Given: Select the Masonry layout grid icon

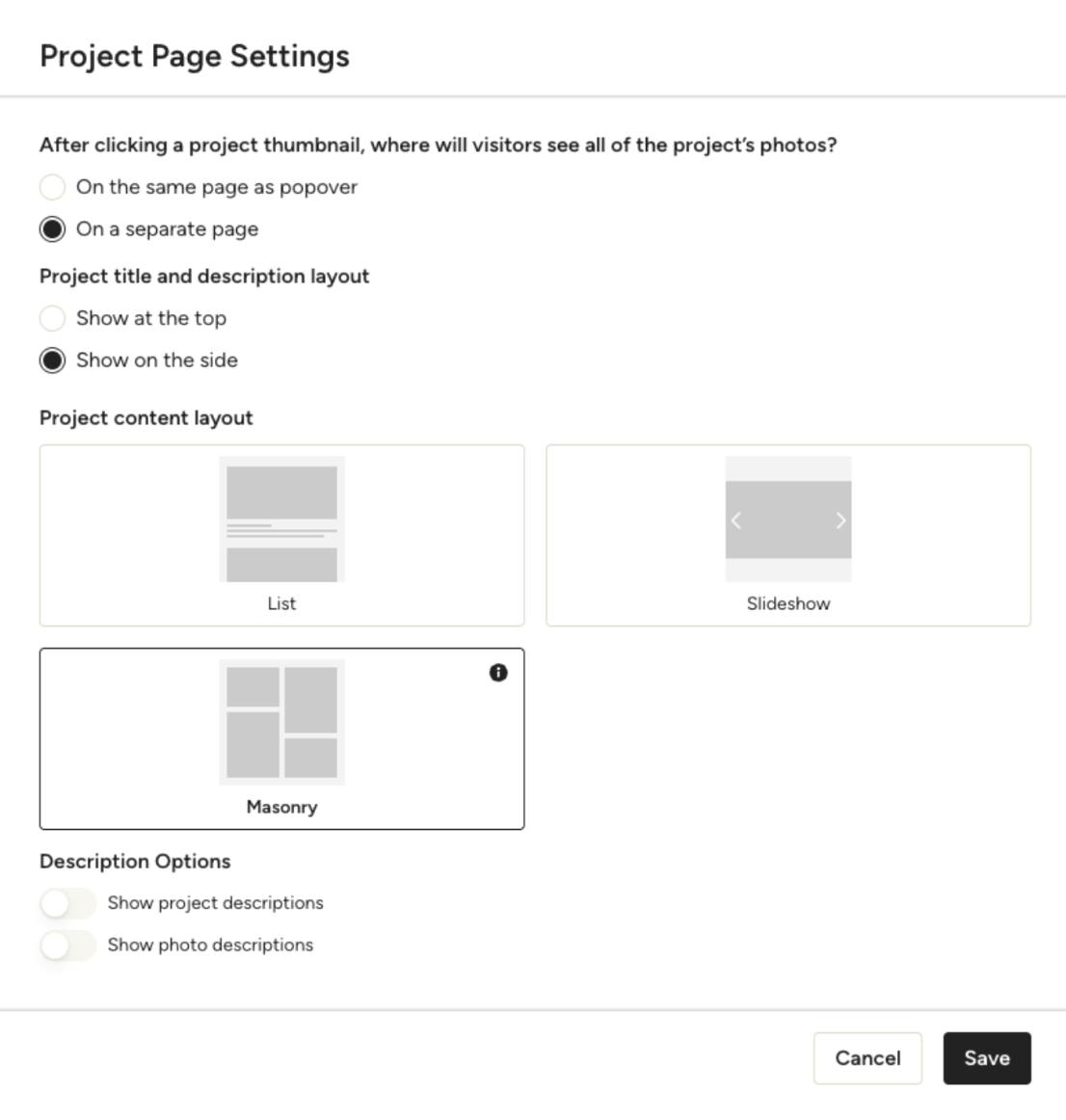Looking at the screenshot, I should 281,722.
